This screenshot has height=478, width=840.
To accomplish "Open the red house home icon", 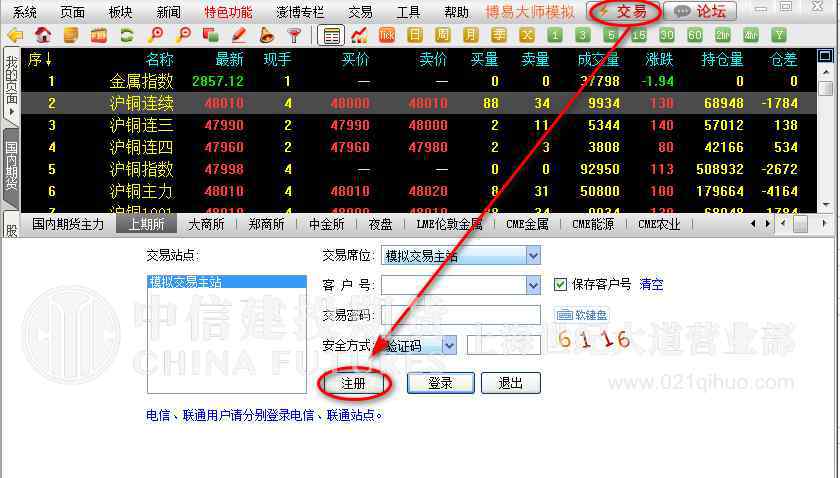I will pyautogui.click(x=43, y=35).
